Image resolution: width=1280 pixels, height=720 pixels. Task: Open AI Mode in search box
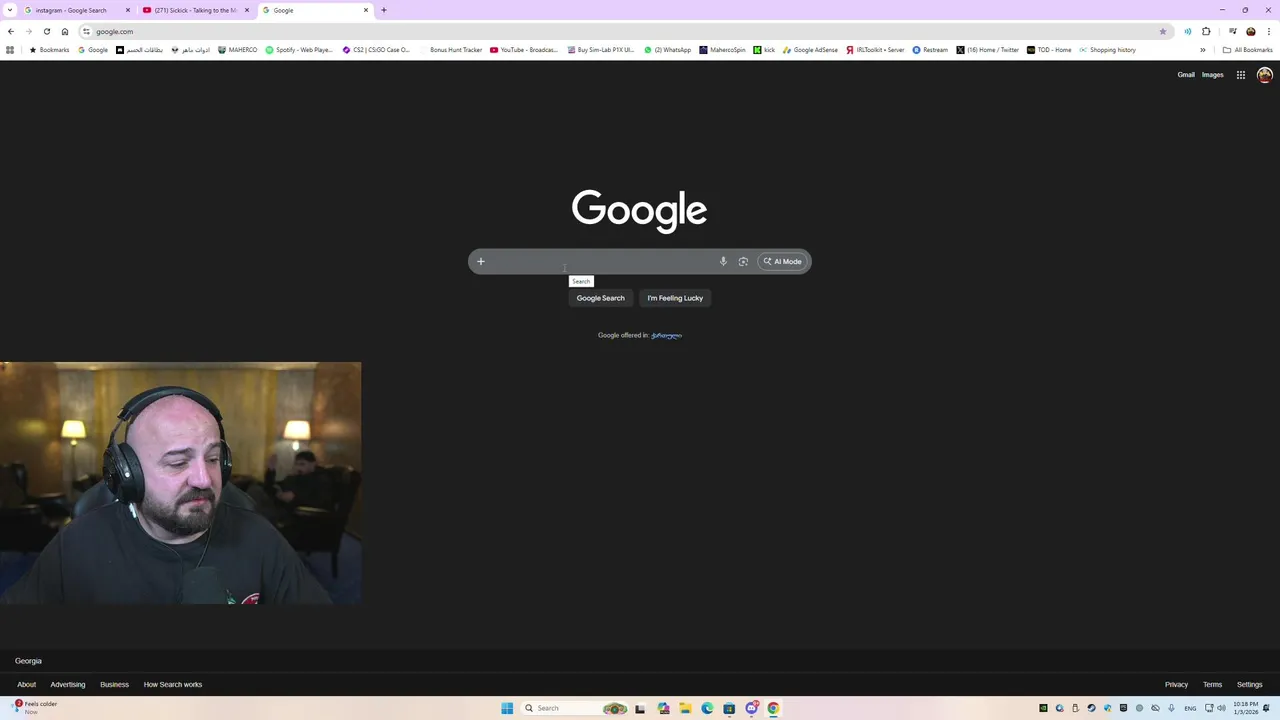coord(783,262)
